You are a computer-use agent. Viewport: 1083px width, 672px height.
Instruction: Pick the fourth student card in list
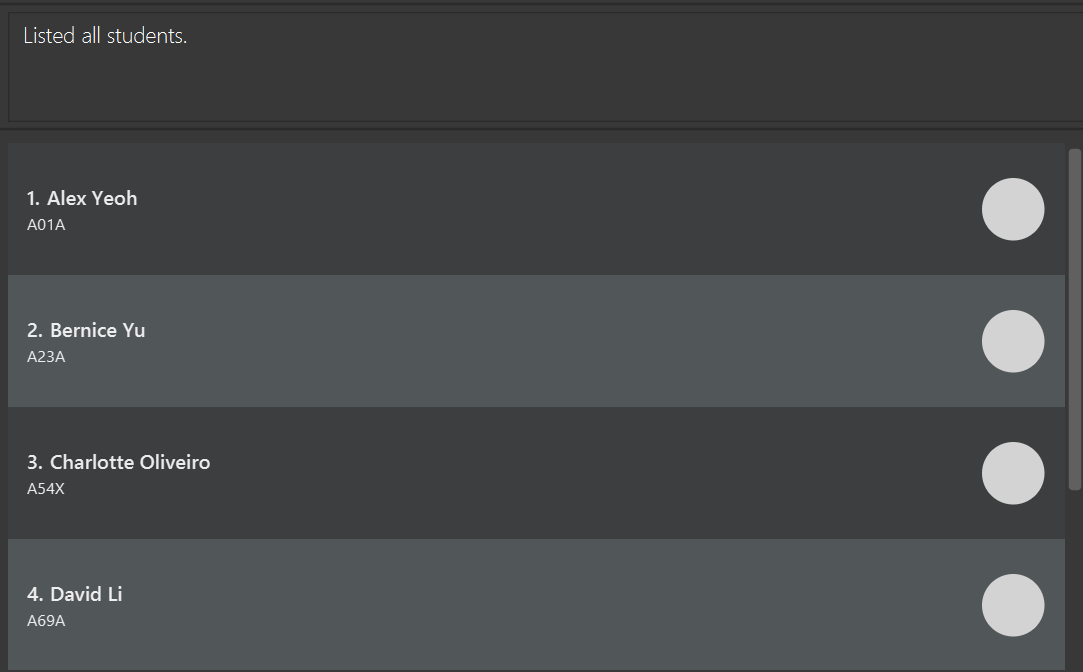tap(536, 605)
